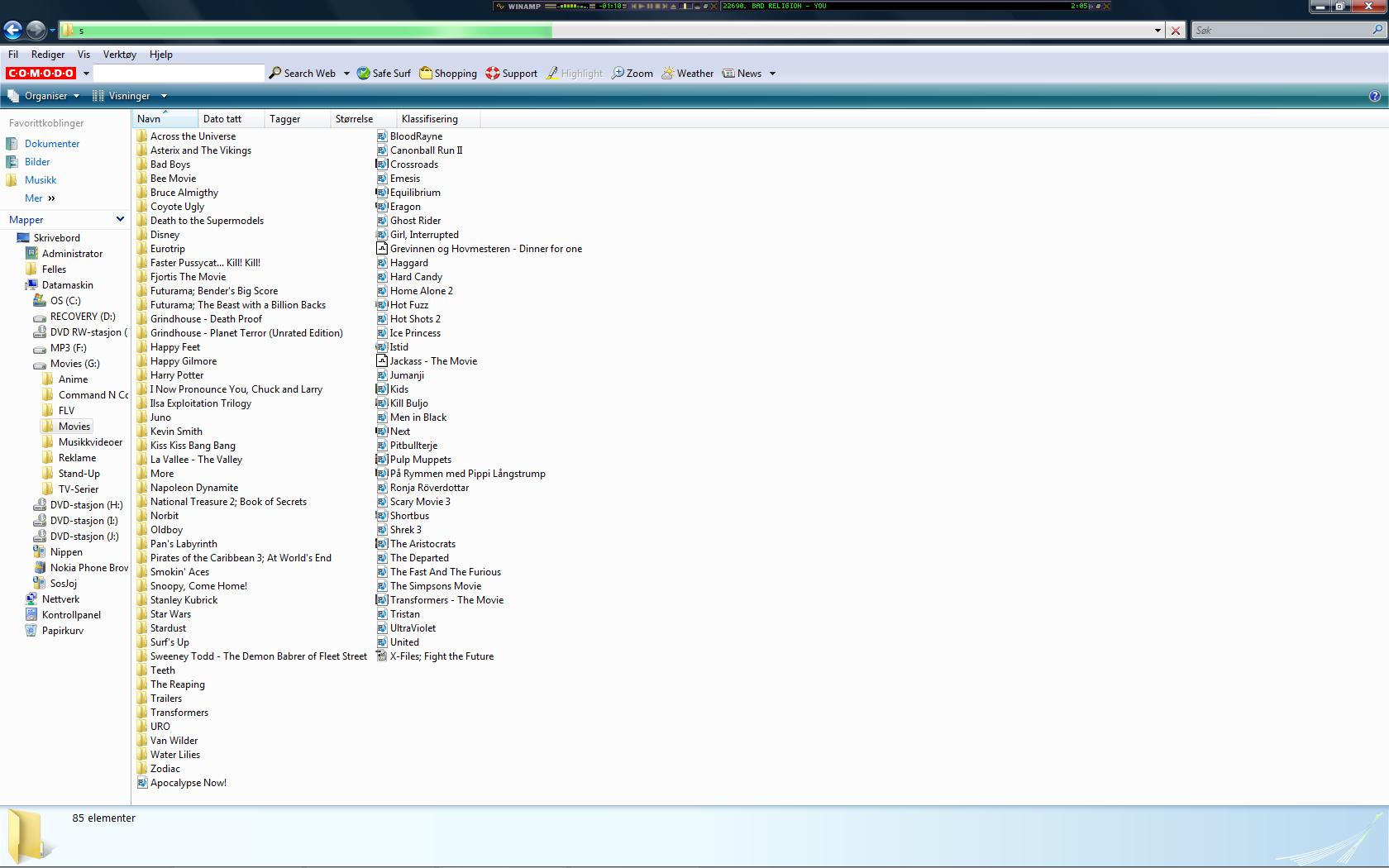Sort by Tagger column header
The image size is (1389, 868).
click(x=298, y=119)
